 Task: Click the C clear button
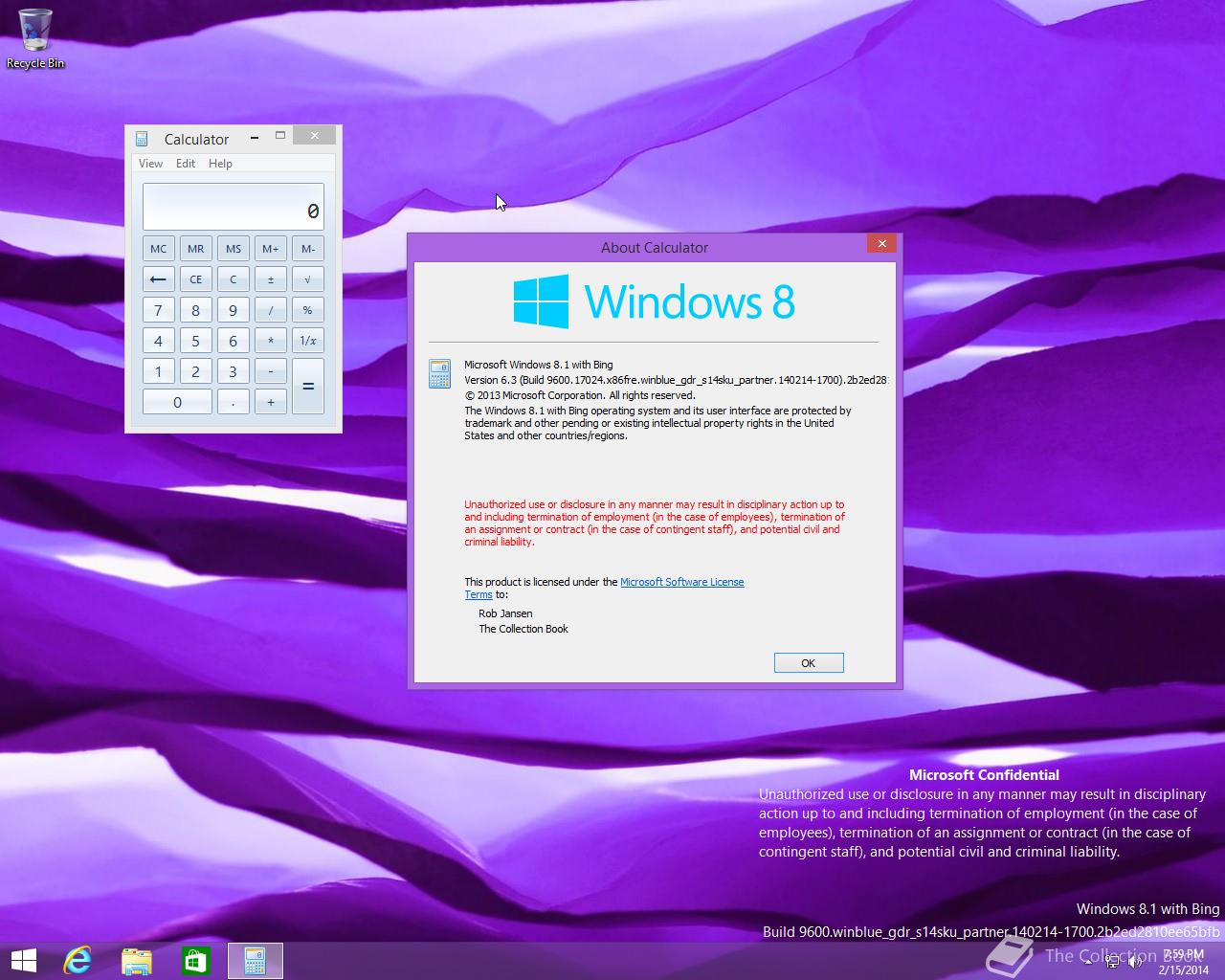click(234, 279)
